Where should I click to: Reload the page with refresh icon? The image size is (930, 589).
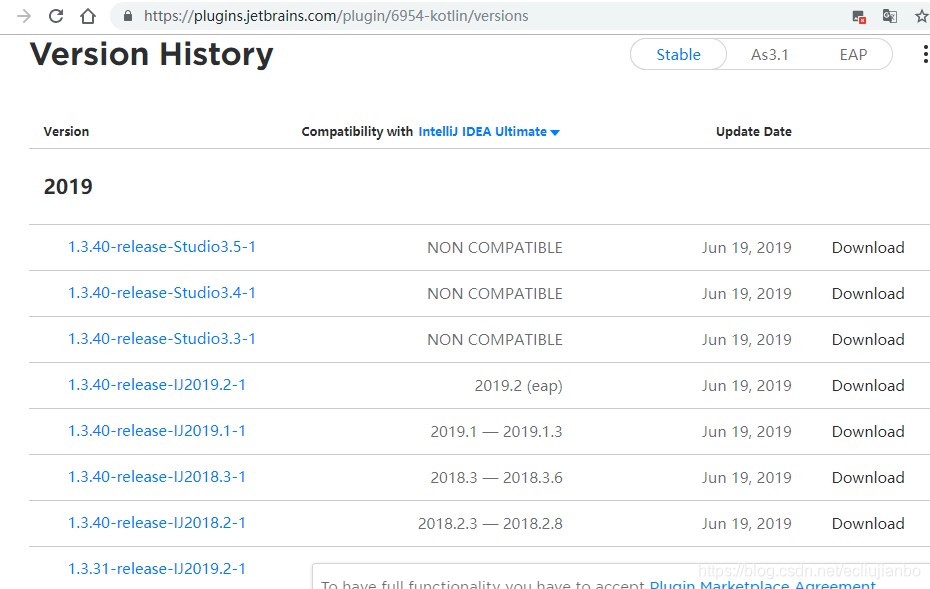(56, 16)
